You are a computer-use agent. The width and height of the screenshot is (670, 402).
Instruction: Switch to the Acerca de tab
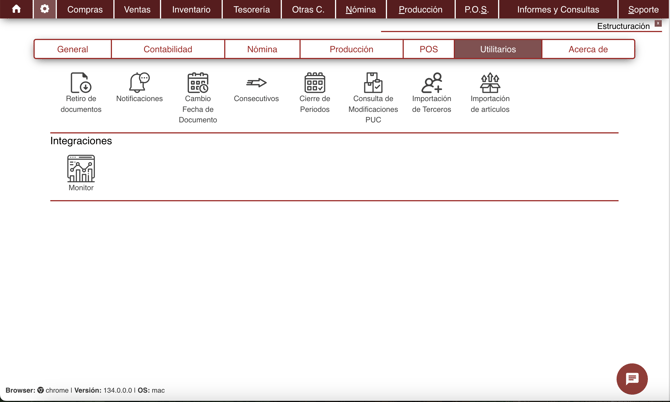588,49
